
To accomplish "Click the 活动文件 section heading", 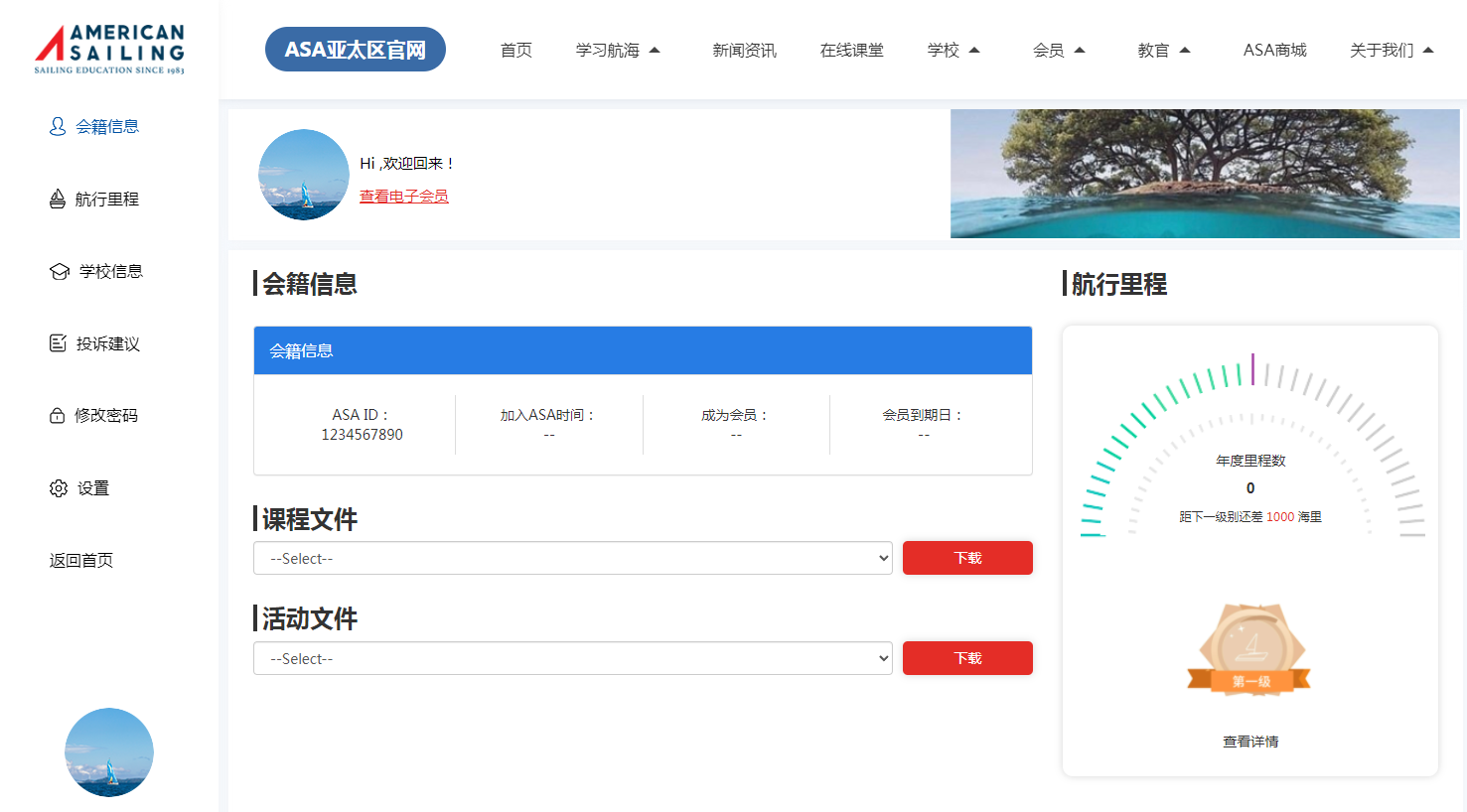I will [x=309, y=618].
